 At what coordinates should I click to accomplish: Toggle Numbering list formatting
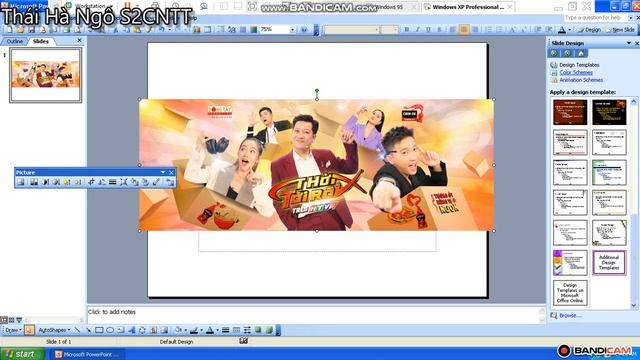489,29
